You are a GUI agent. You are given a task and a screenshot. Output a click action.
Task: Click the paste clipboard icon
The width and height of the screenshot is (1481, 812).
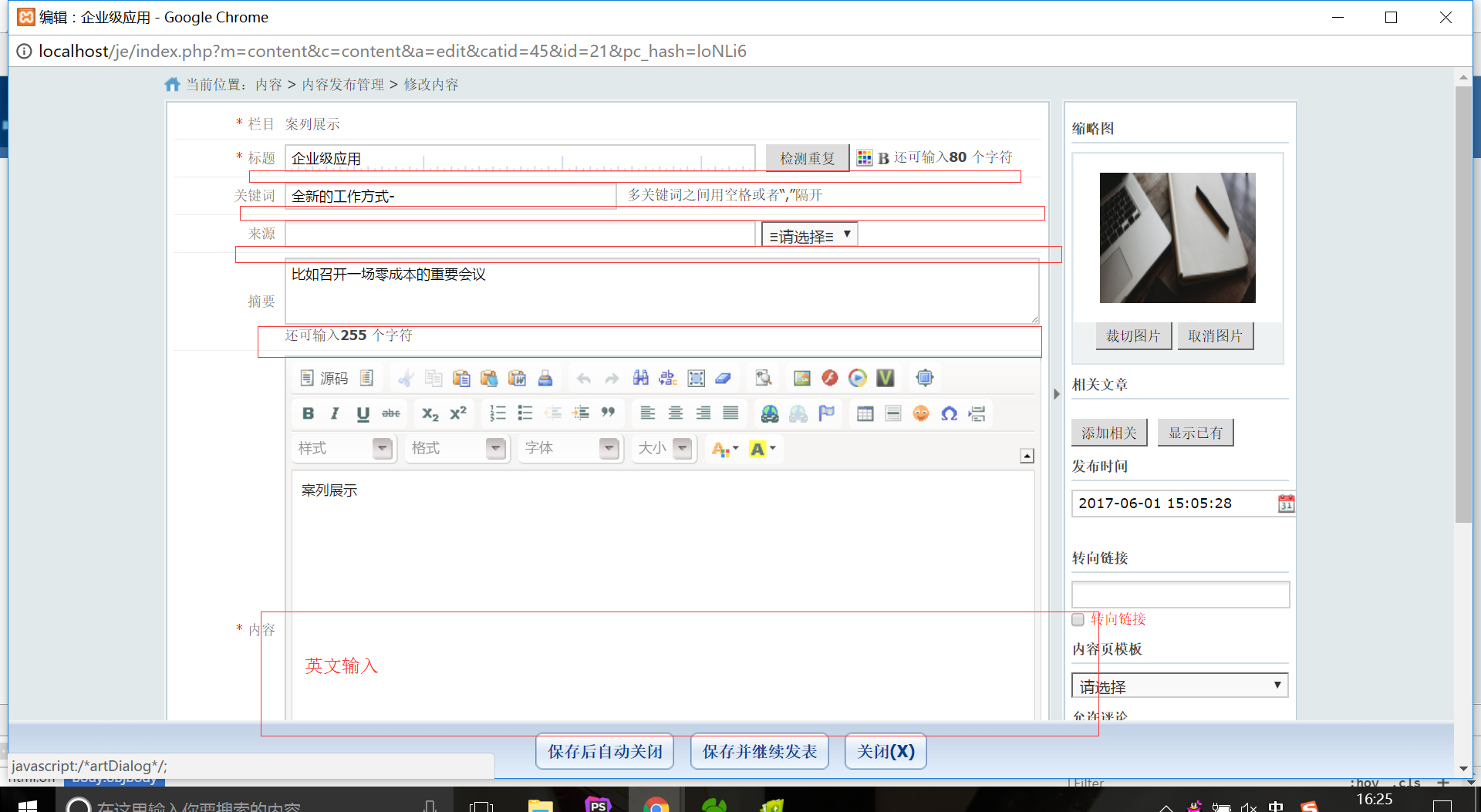pyautogui.click(x=461, y=378)
